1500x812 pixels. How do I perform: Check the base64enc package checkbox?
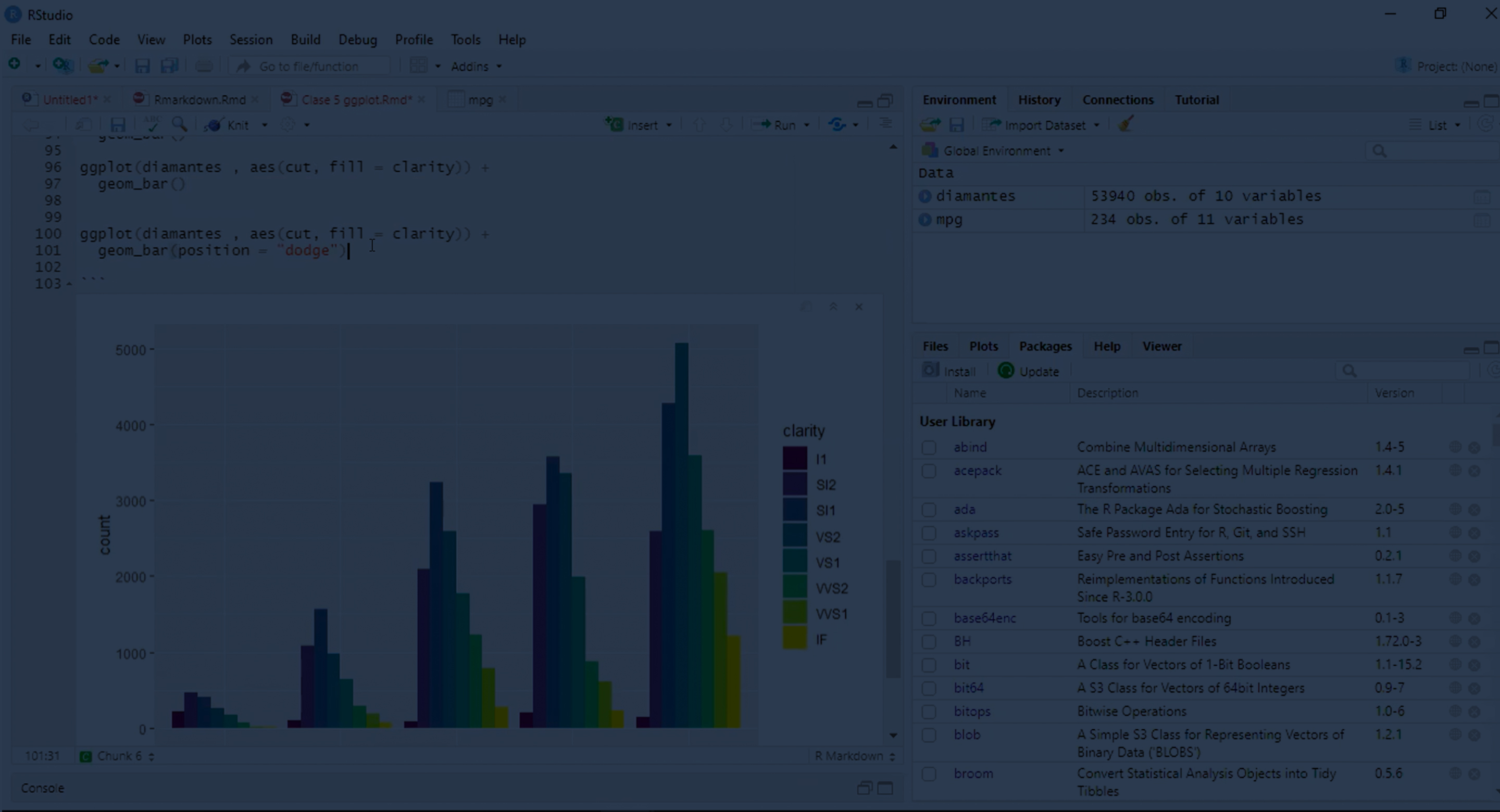point(929,619)
